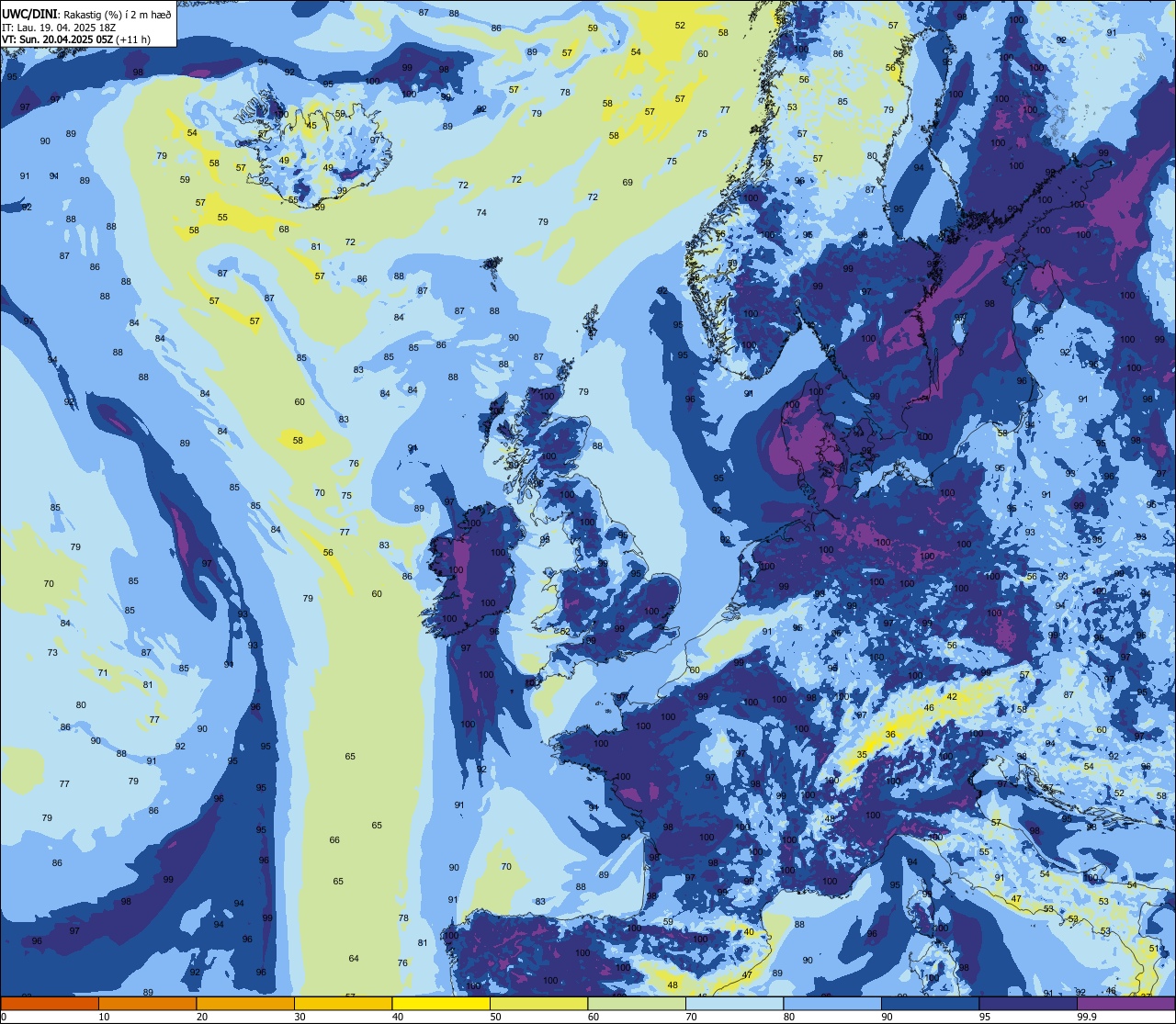Click the 'UWC/DINI' title text

click(x=30, y=14)
